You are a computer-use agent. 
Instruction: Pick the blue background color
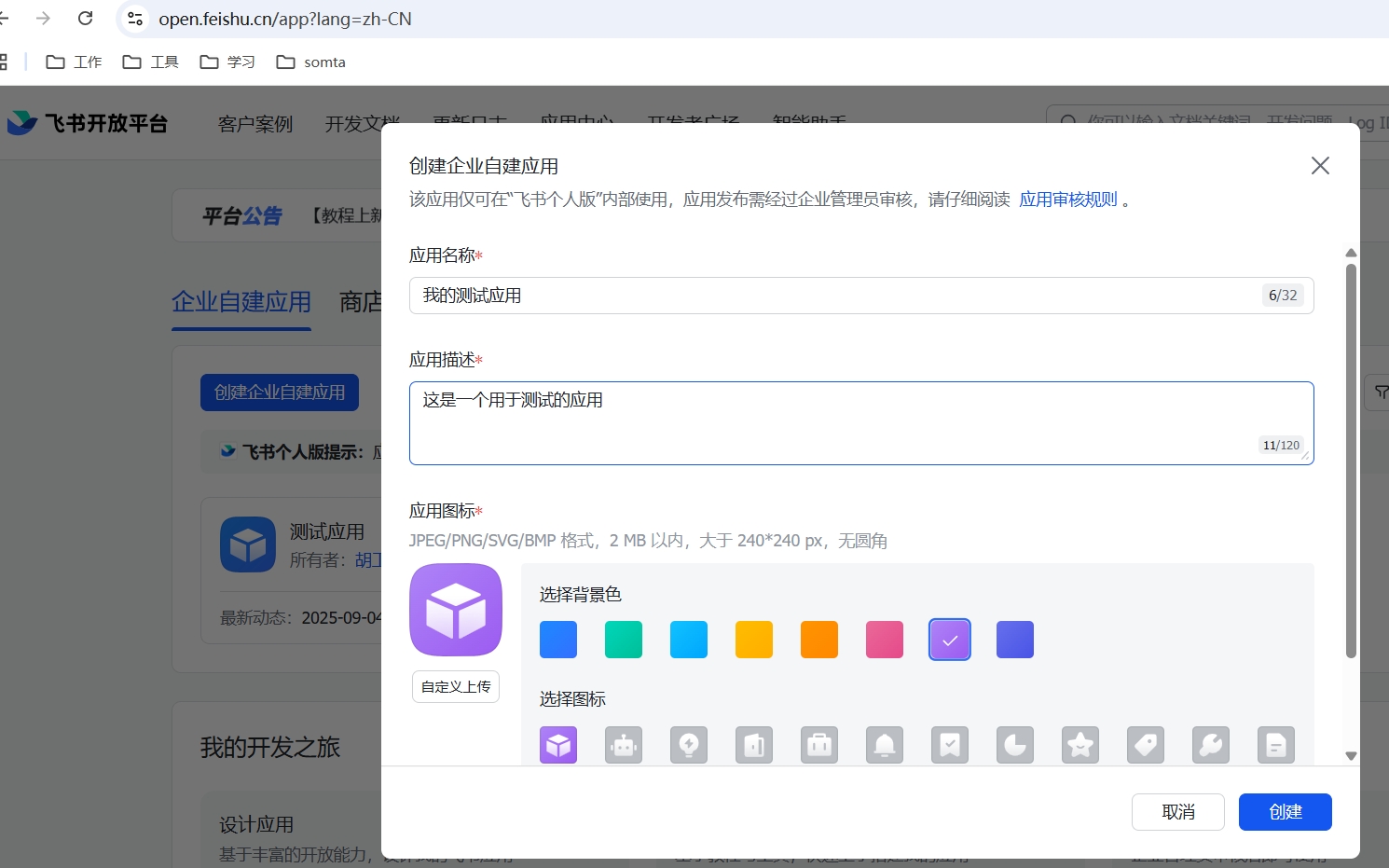click(558, 640)
